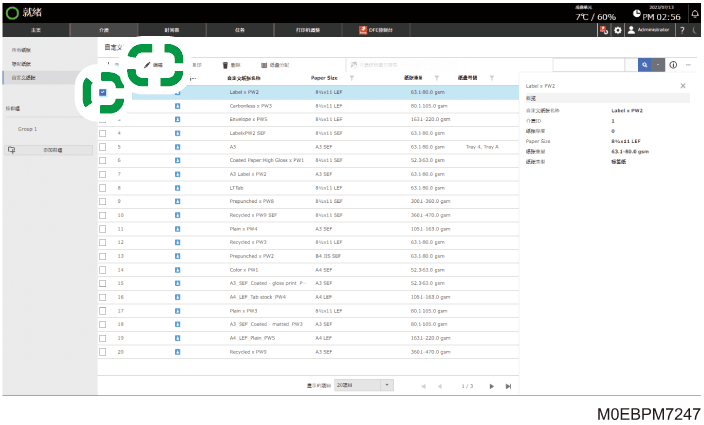Click the crescent moon sleep icon
Screen dimensions: 704x425
click(x=695, y=30)
